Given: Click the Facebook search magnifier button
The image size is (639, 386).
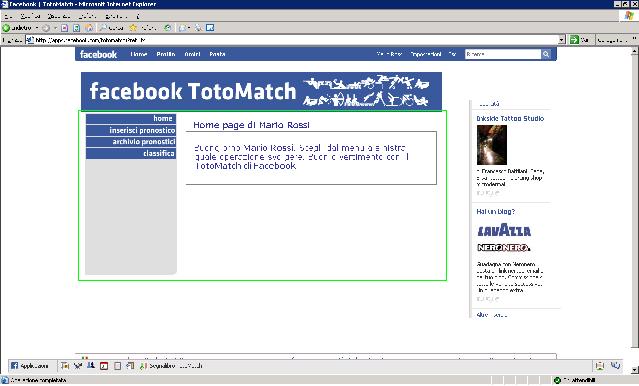Looking at the screenshot, I should (x=546, y=54).
